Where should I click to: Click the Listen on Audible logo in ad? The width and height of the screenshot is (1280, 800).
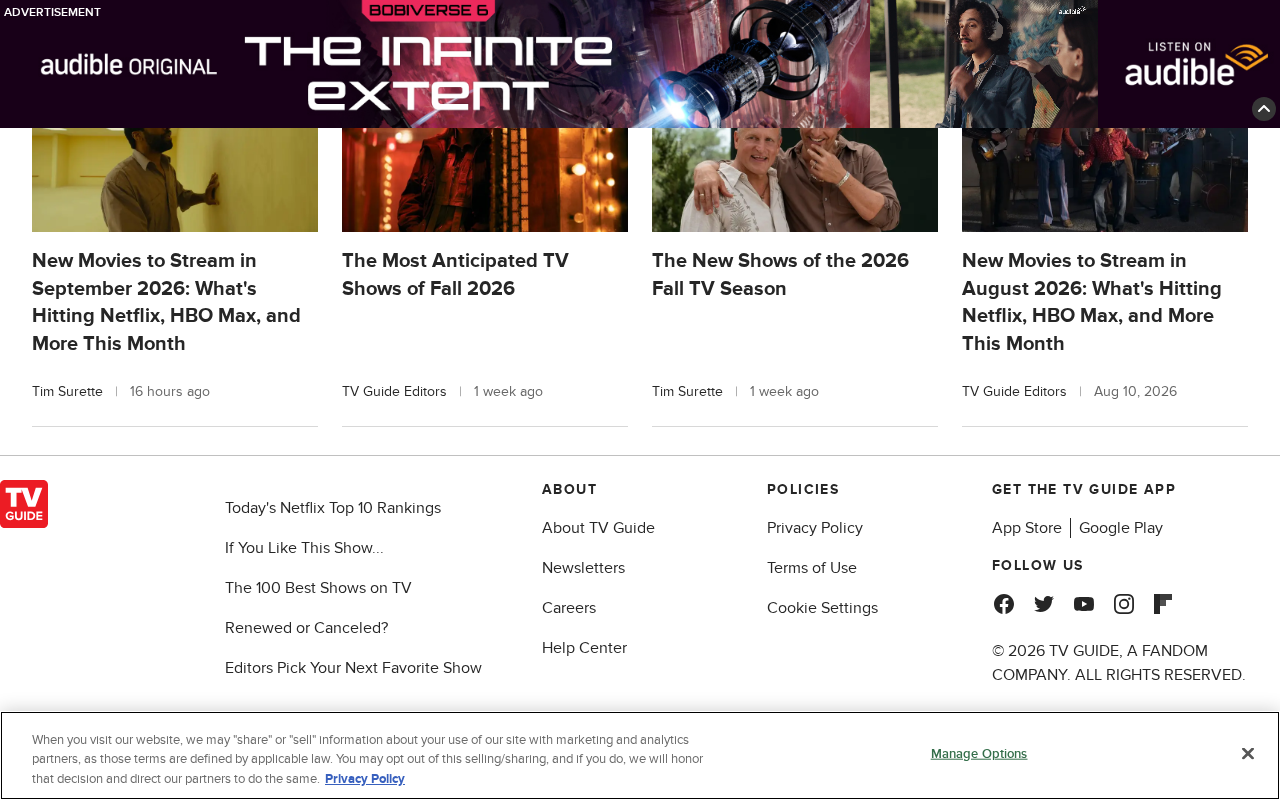coord(1195,64)
